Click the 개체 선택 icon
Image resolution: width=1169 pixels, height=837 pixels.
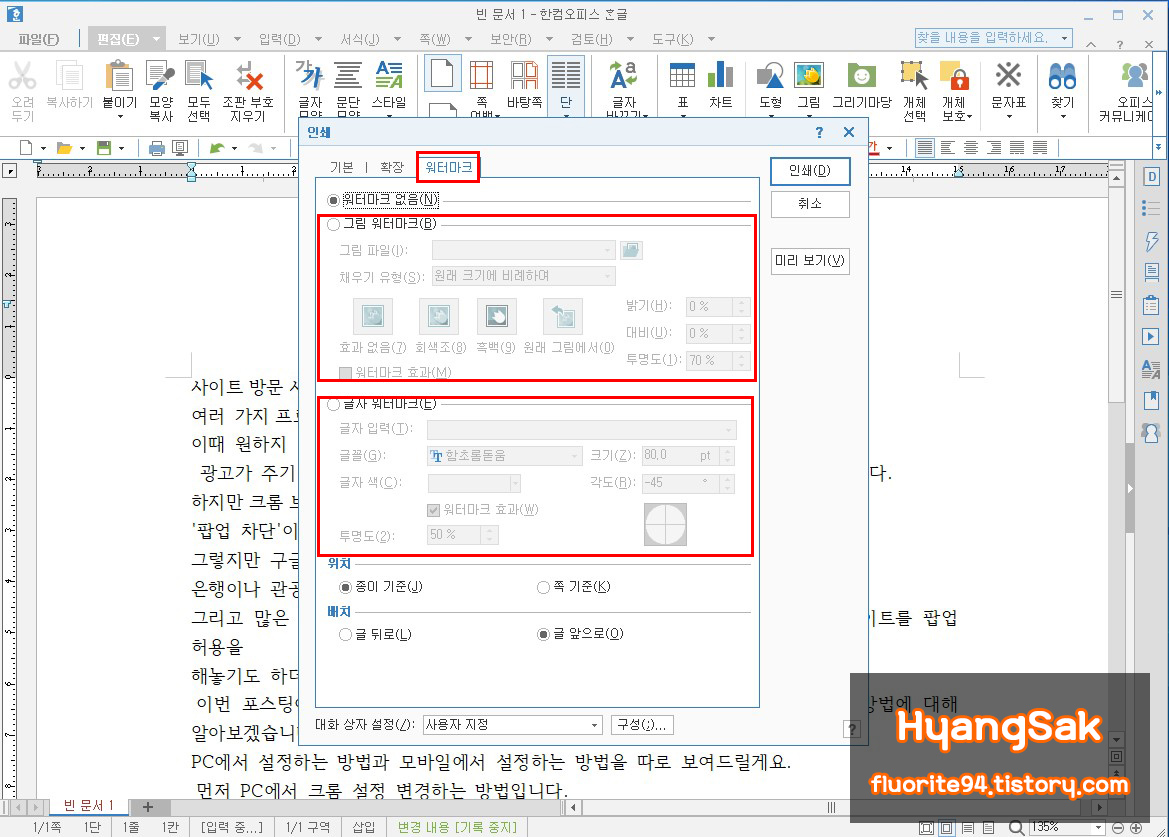click(914, 76)
